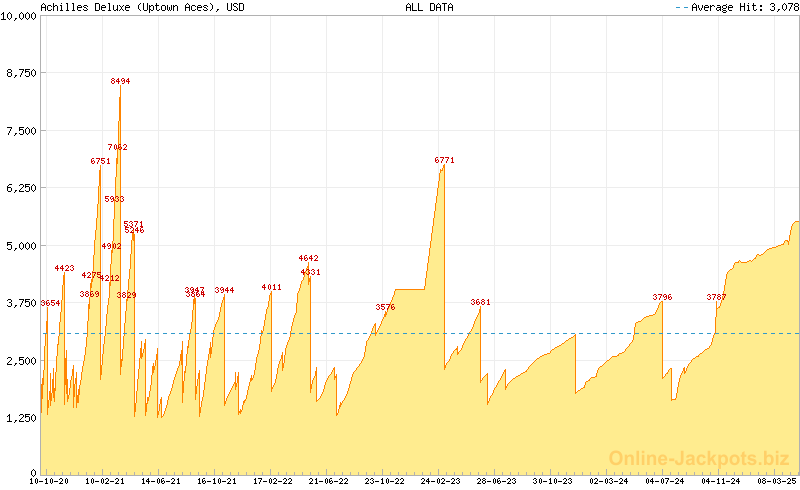Click the 08-03-25 date axis label
800x490 pixels.
[776, 481]
